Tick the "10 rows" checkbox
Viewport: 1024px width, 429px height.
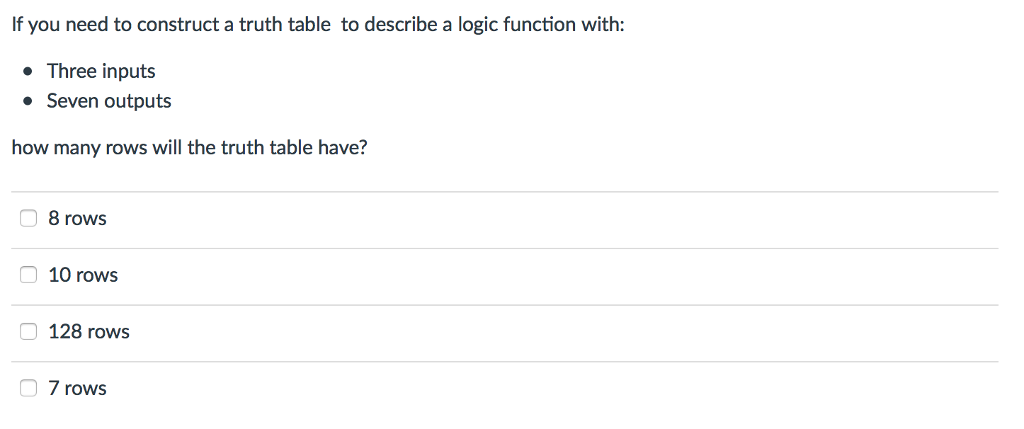pyautogui.click(x=28, y=275)
